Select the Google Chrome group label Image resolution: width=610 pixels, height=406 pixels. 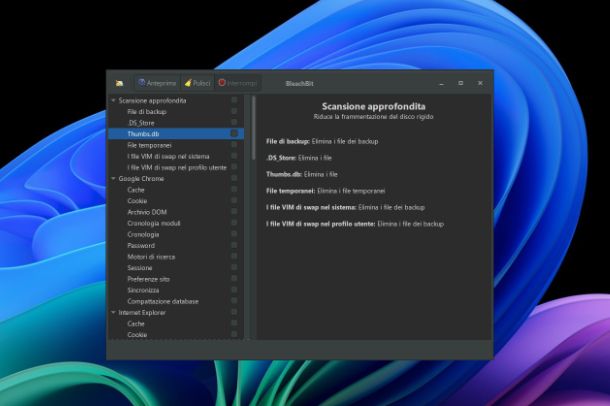[141, 179]
